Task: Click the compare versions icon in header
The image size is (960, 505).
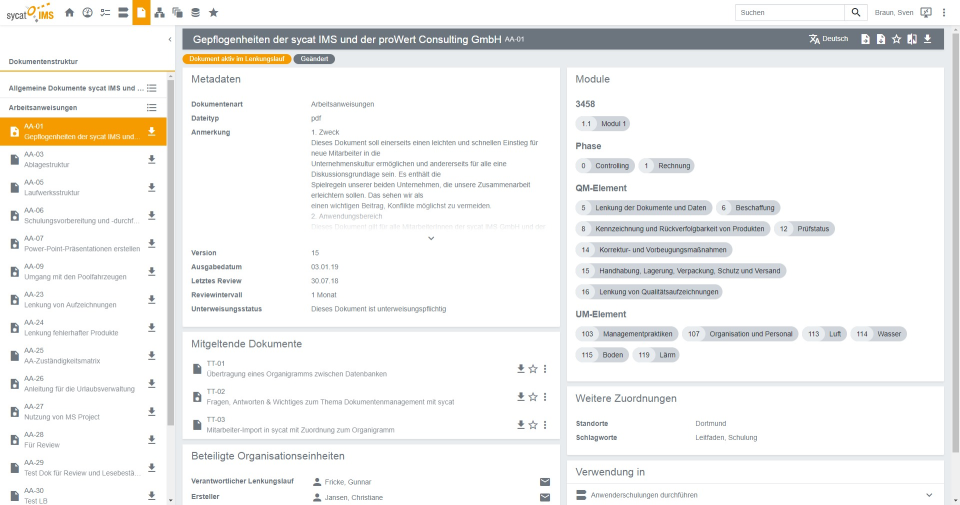Action: [912, 39]
